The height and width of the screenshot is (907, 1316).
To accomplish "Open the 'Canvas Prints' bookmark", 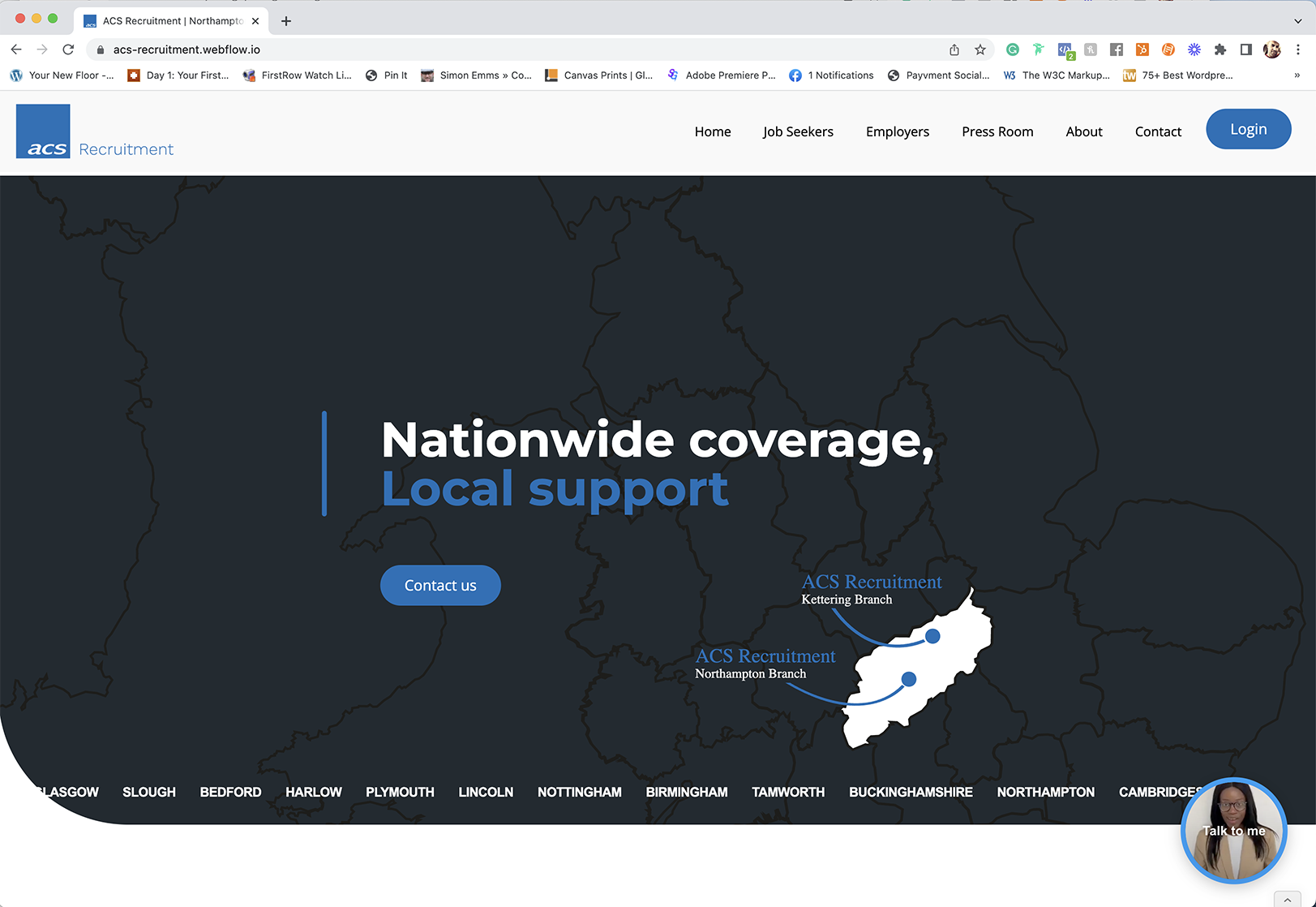I will point(598,75).
